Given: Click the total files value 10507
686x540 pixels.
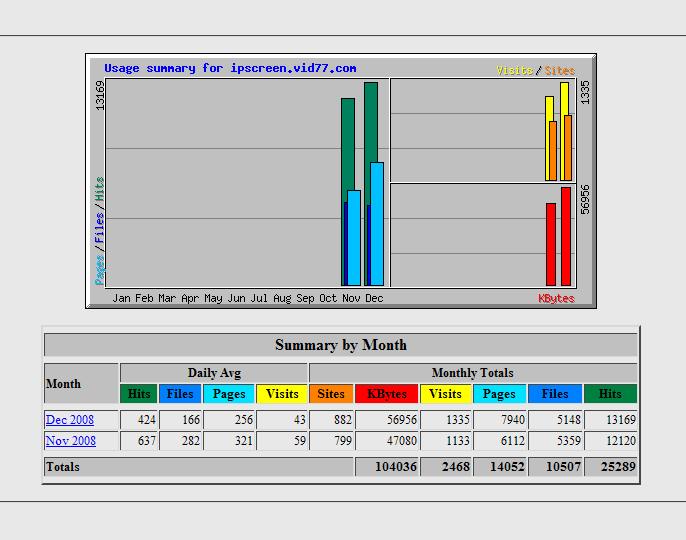Looking at the screenshot, I should tap(564, 467).
